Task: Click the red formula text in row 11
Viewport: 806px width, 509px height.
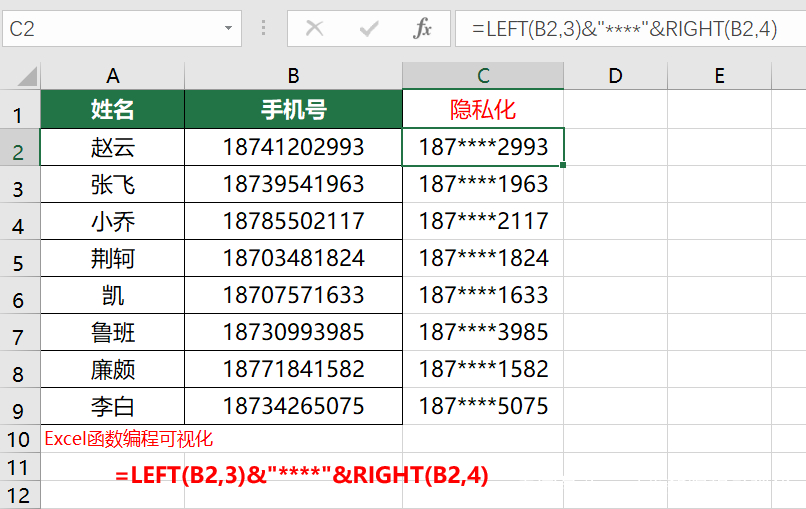Action: (x=302, y=475)
